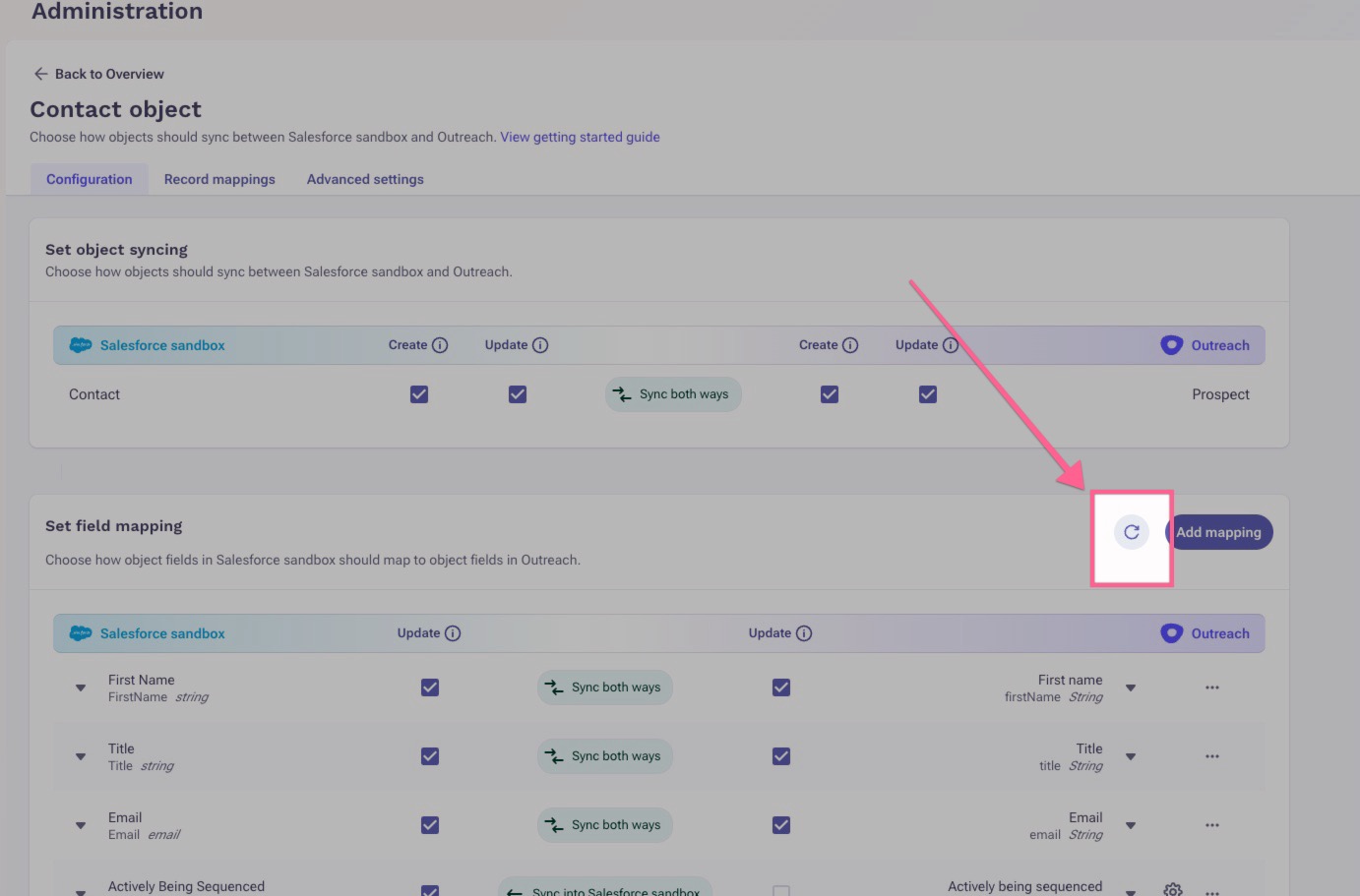Uncheck Outreach Create checkbox for Prospect
1360x896 pixels.
(830, 394)
